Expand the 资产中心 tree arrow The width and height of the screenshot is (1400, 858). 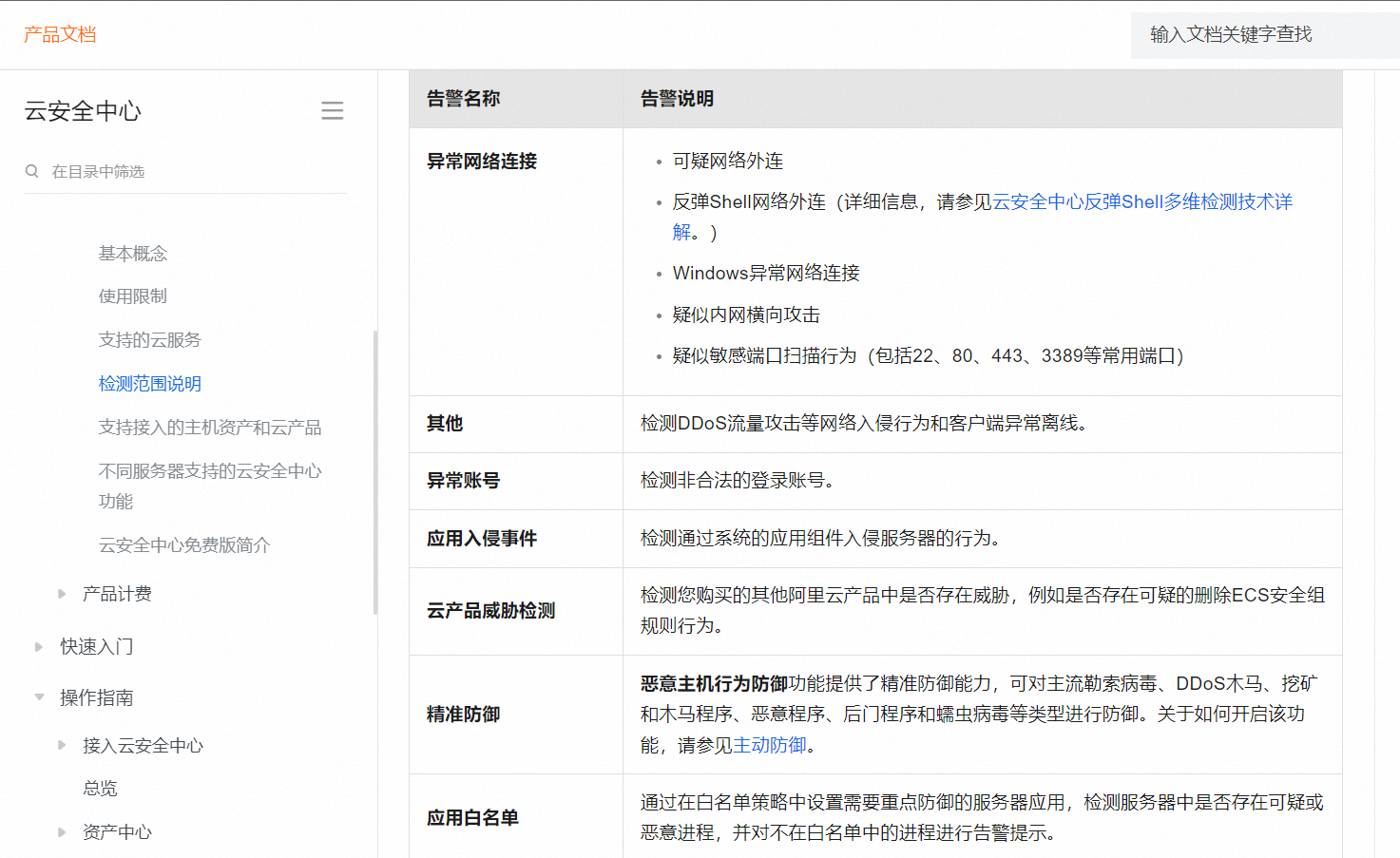[63, 832]
